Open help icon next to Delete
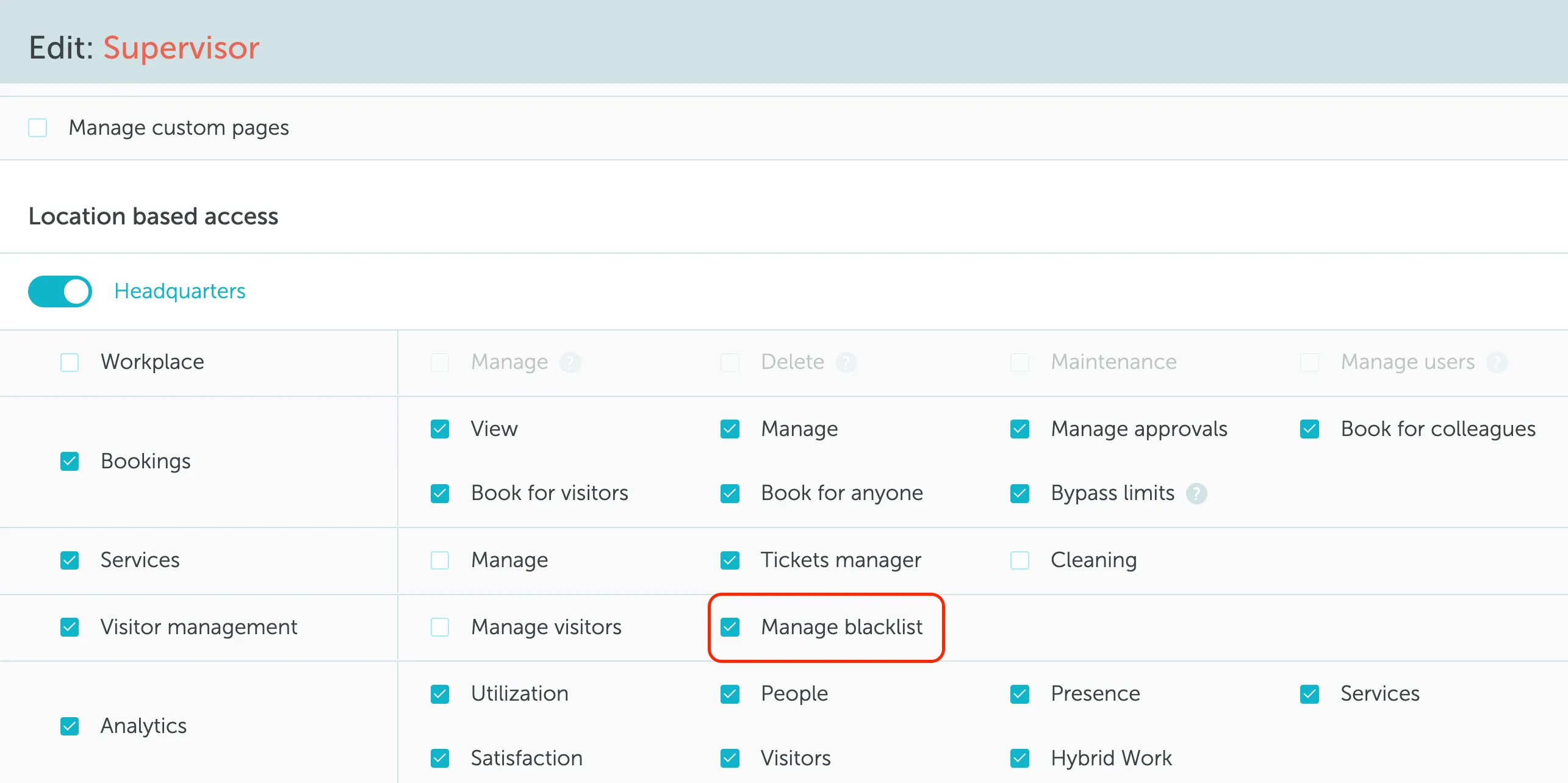 point(846,362)
